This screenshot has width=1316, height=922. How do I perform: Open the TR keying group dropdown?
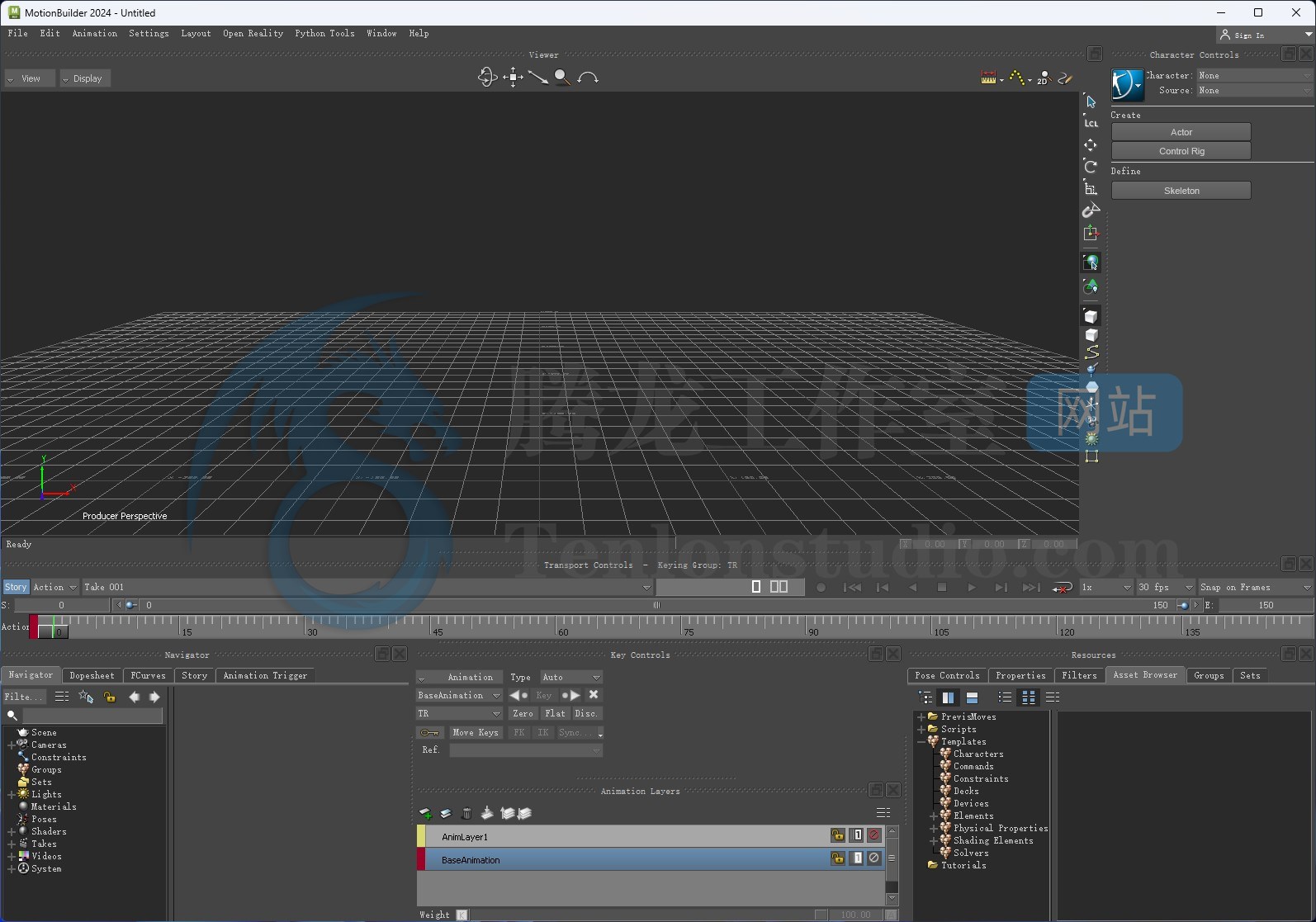[x=459, y=713]
